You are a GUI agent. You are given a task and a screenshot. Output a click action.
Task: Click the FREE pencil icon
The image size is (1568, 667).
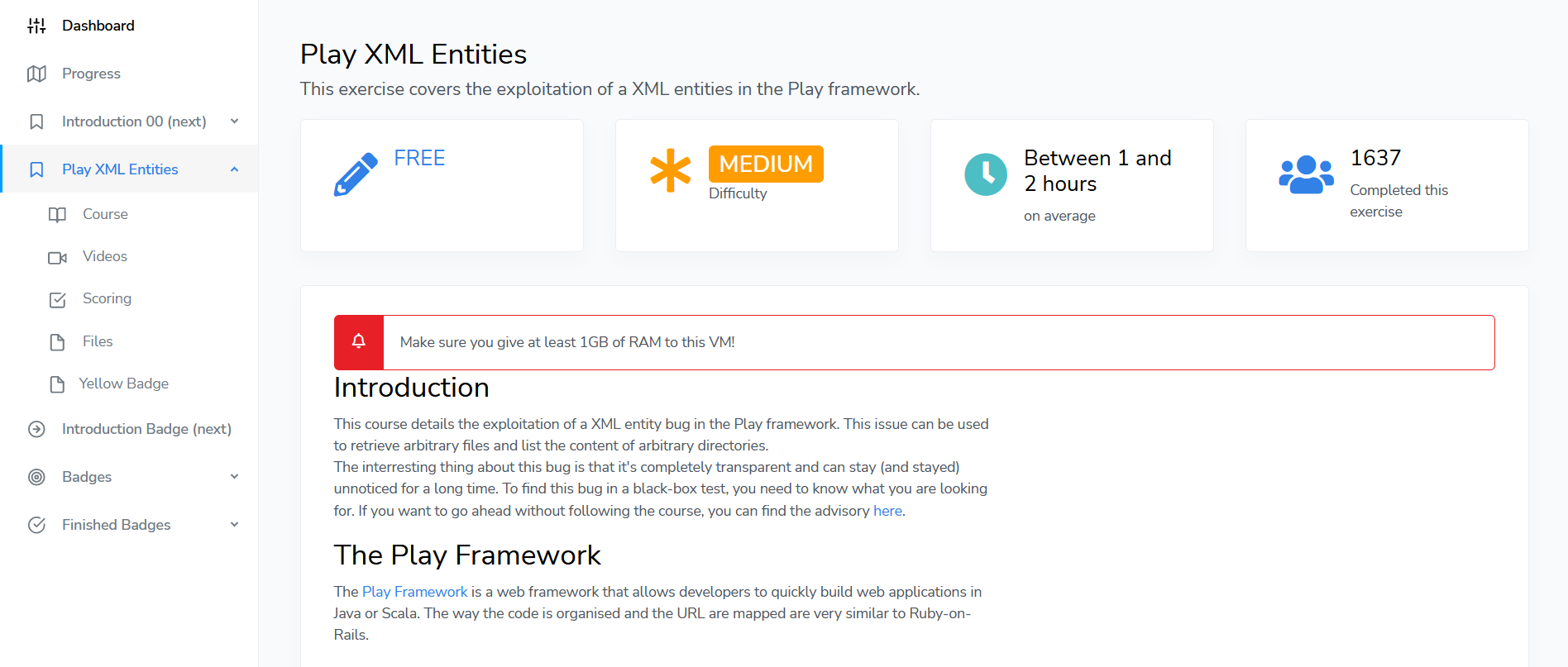point(356,174)
